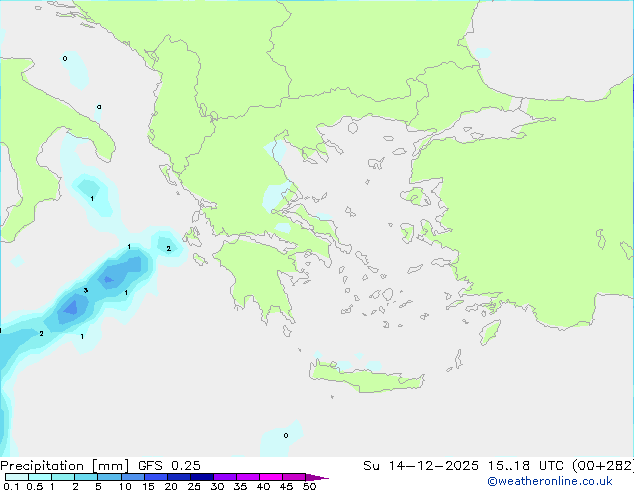Image resolution: width=634 pixels, height=490 pixels.
Task: Pick the 10–15 mm legend color swatch
Action: (x=132, y=477)
